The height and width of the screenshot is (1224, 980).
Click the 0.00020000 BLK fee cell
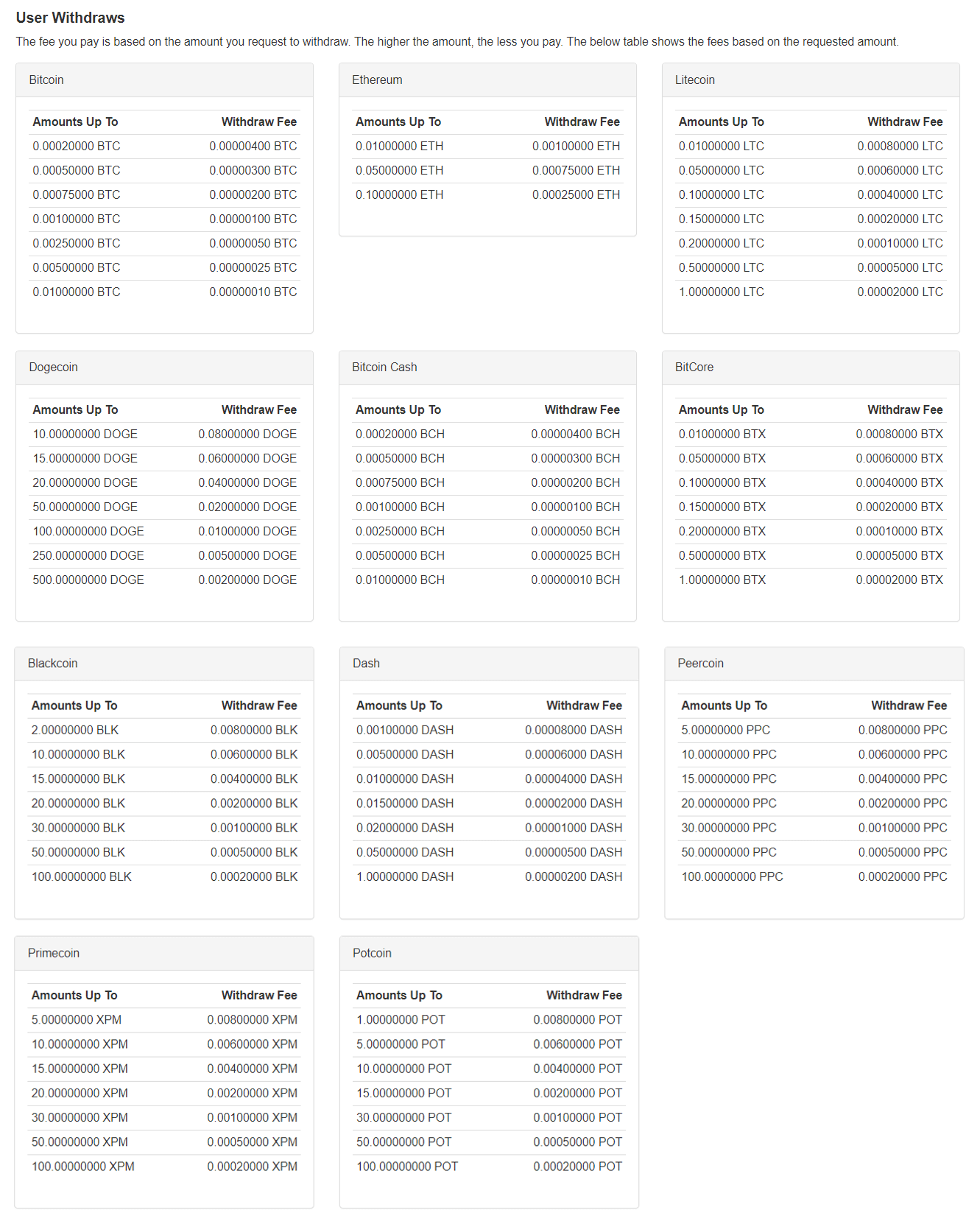pyautogui.click(x=254, y=877)
